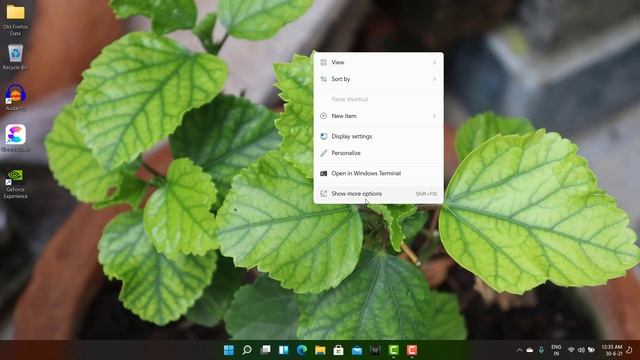The height and width of the screenshot is (360, 640).
Task: Click the Sort by arrows icon
Action: [323, 79]
